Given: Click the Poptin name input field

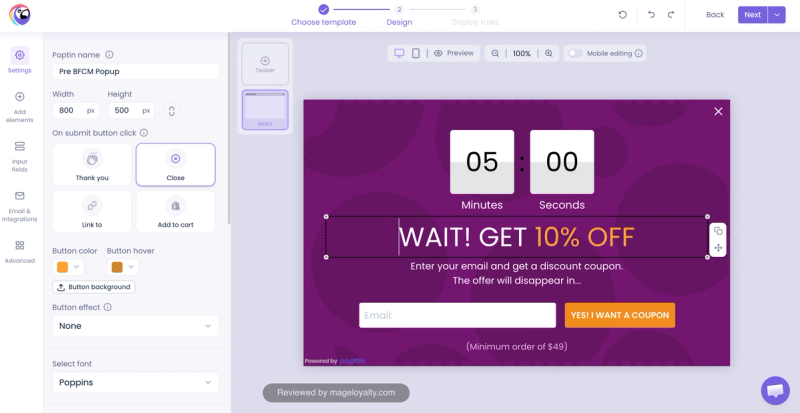Looking at the screenshot, I should tap(136, 71).
